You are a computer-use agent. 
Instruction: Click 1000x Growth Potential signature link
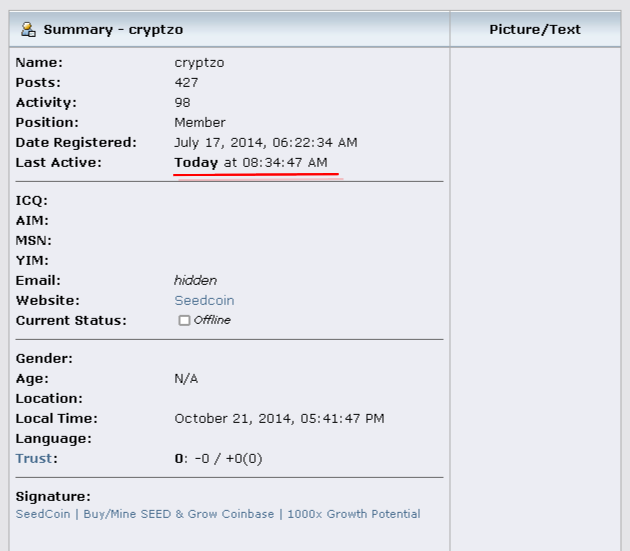point(354,514)
